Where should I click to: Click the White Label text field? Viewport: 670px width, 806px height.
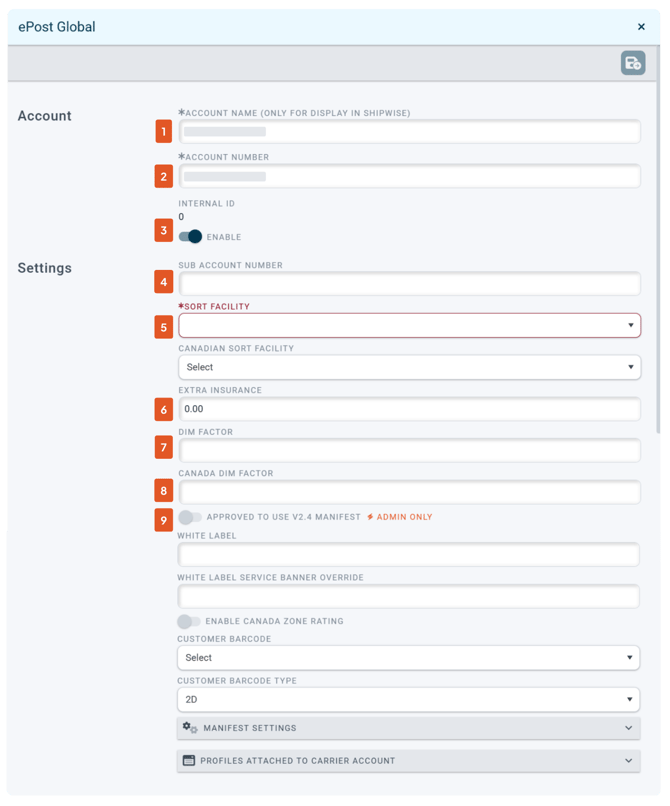click(408, 553)
